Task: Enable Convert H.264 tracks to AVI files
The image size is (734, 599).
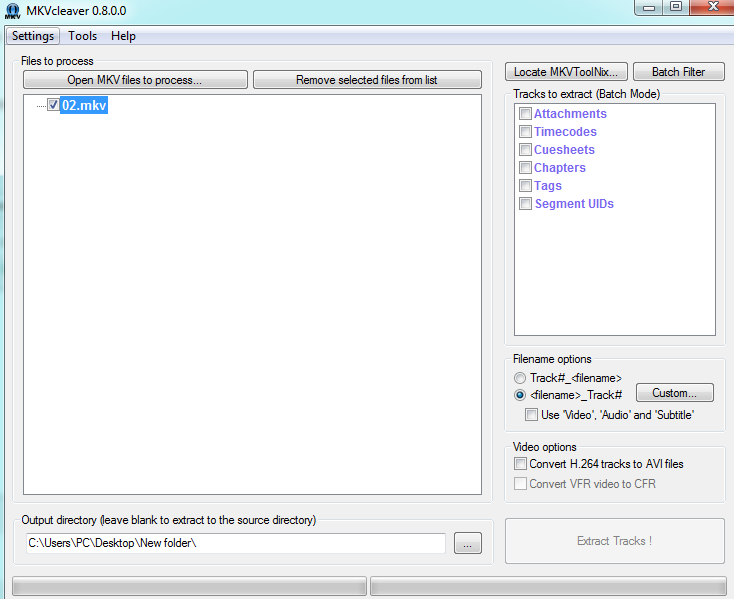Action: 520,464
